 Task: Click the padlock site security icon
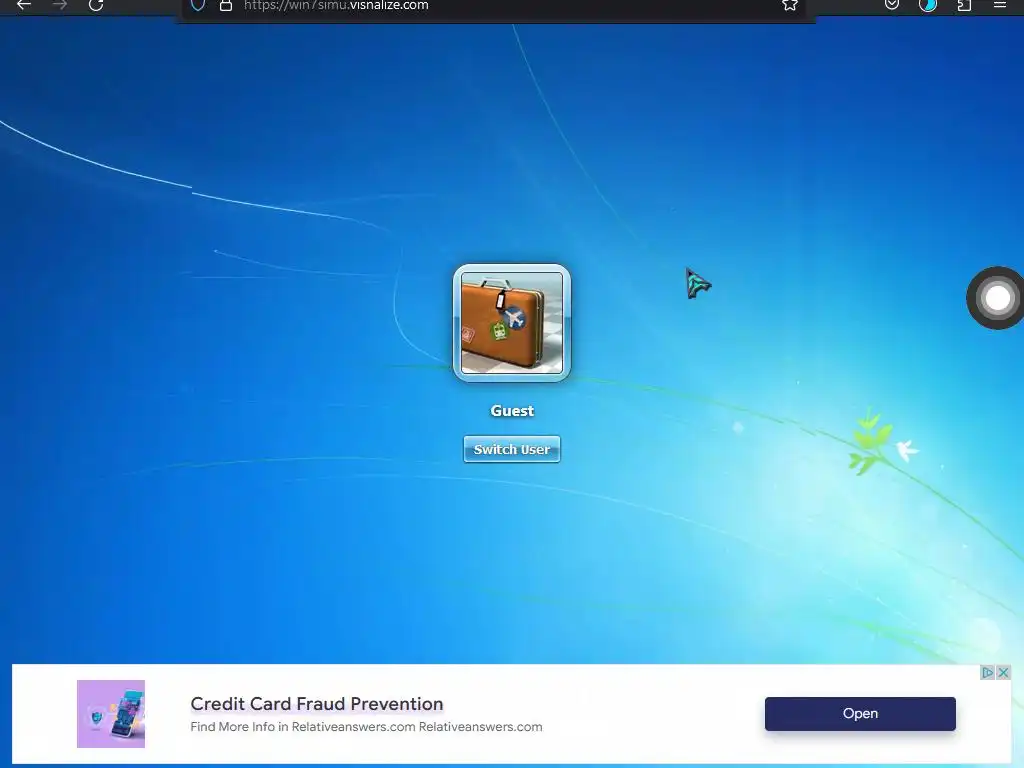coord(226,5)
